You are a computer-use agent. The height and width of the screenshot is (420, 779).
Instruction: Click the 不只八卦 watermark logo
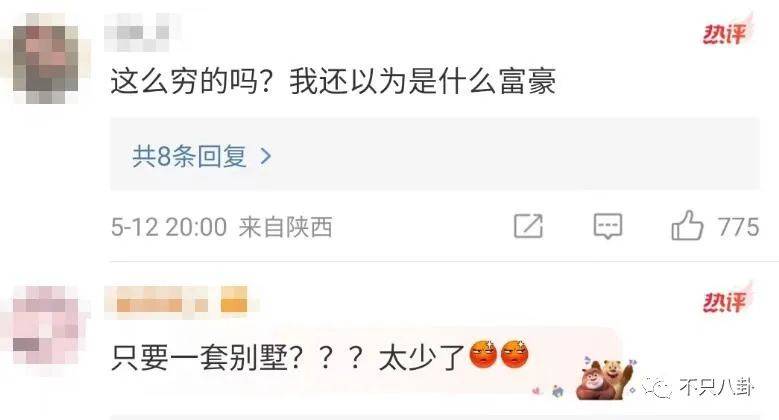click(x=698, y=387)
